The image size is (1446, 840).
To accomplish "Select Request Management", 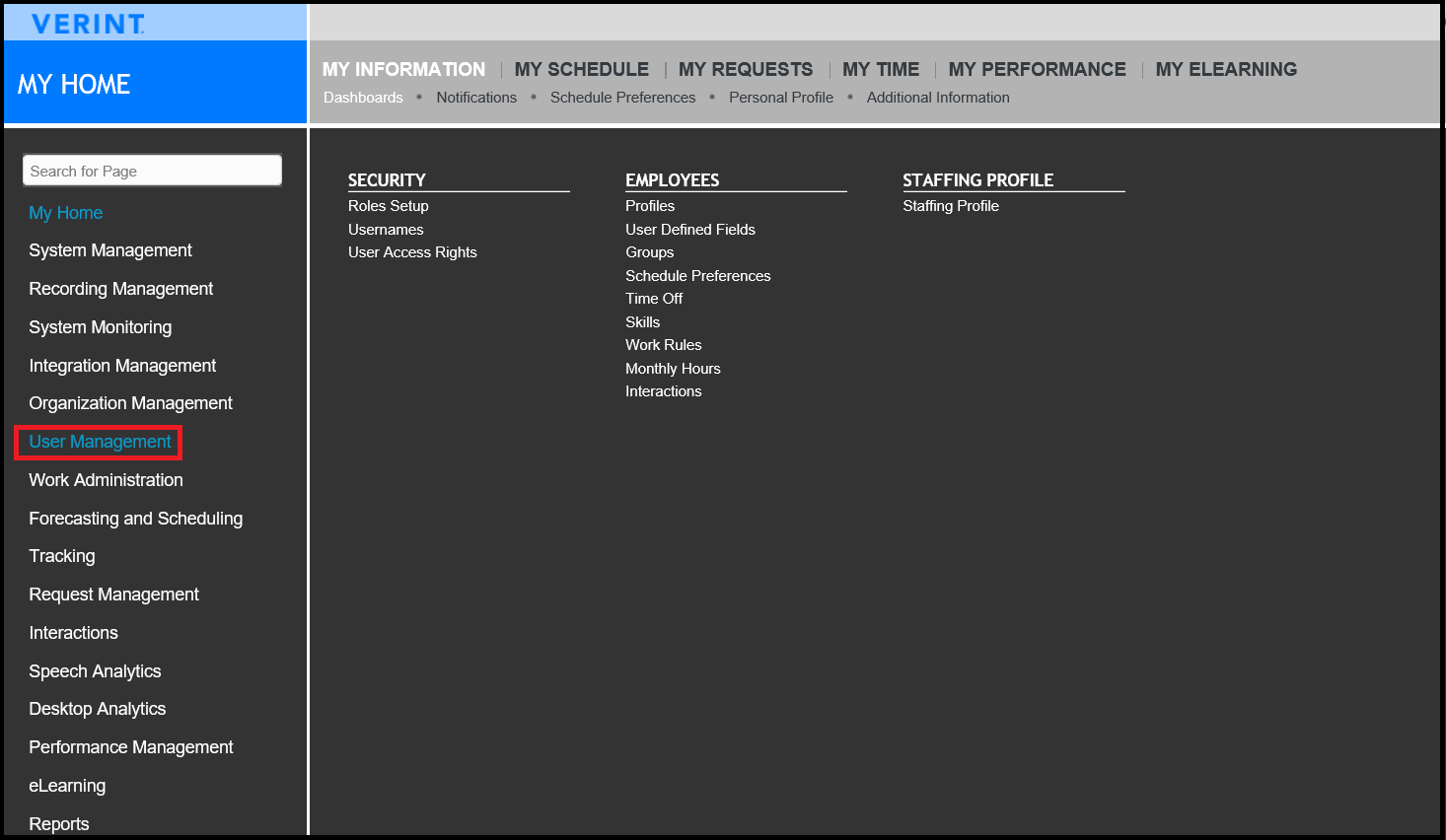I will click(x=114, y=595).
